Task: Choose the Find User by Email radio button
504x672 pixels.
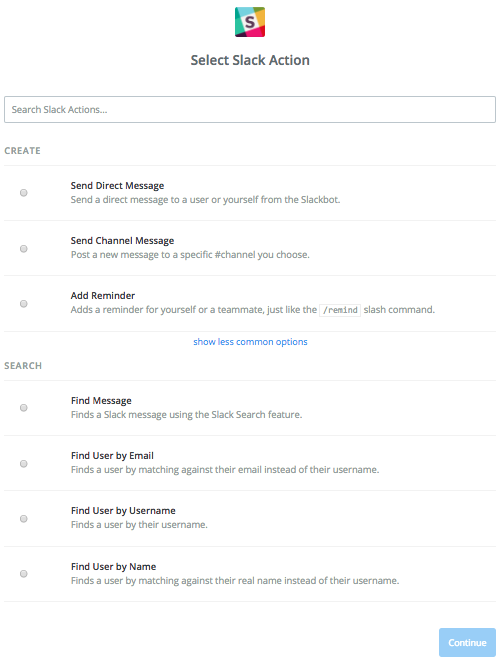Action: pos(24,464)
